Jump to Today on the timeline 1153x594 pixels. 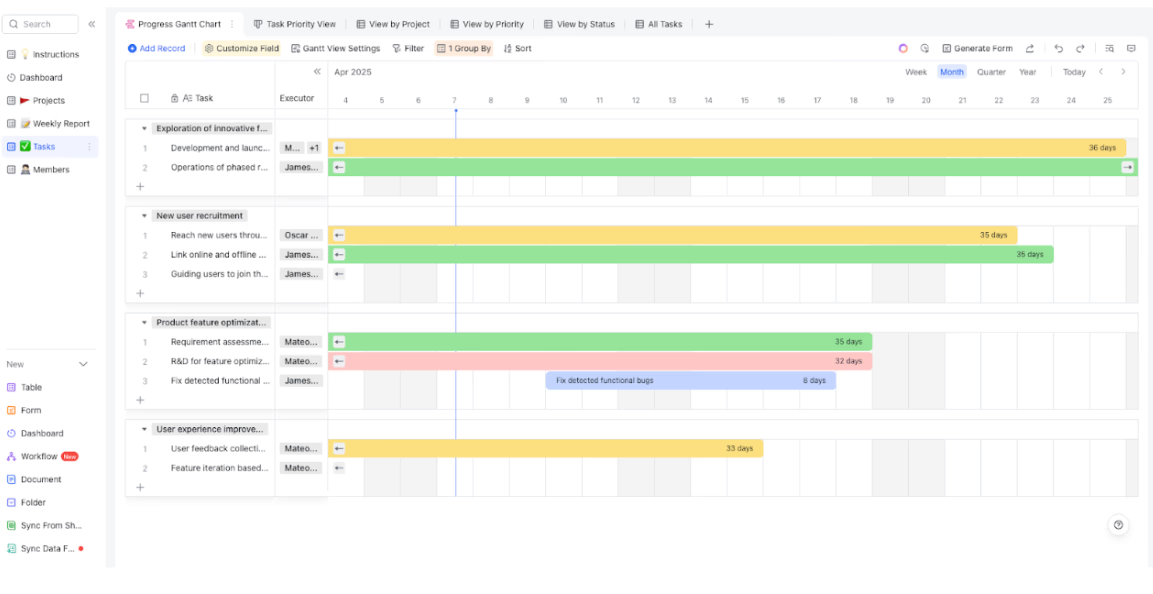[1074, 72]
